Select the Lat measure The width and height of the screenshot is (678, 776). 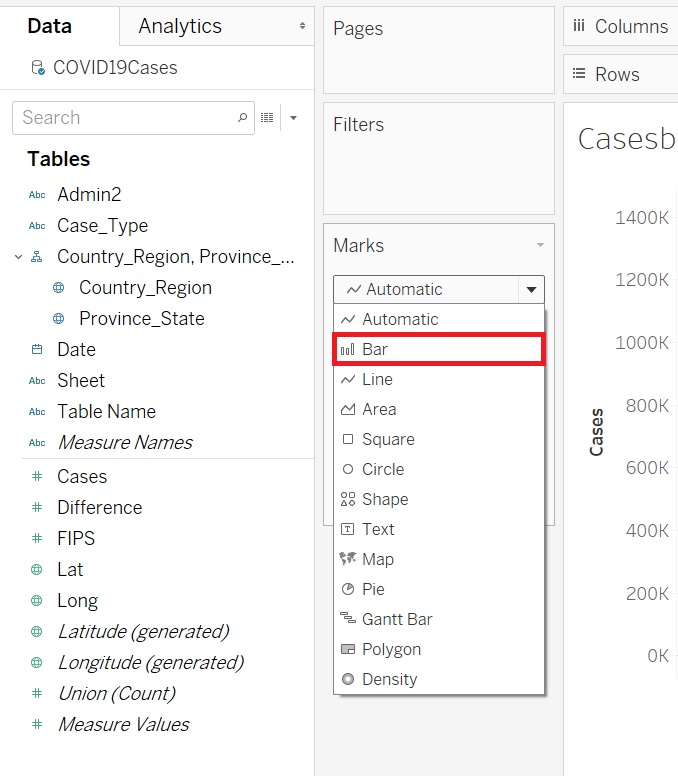[70, 570]
